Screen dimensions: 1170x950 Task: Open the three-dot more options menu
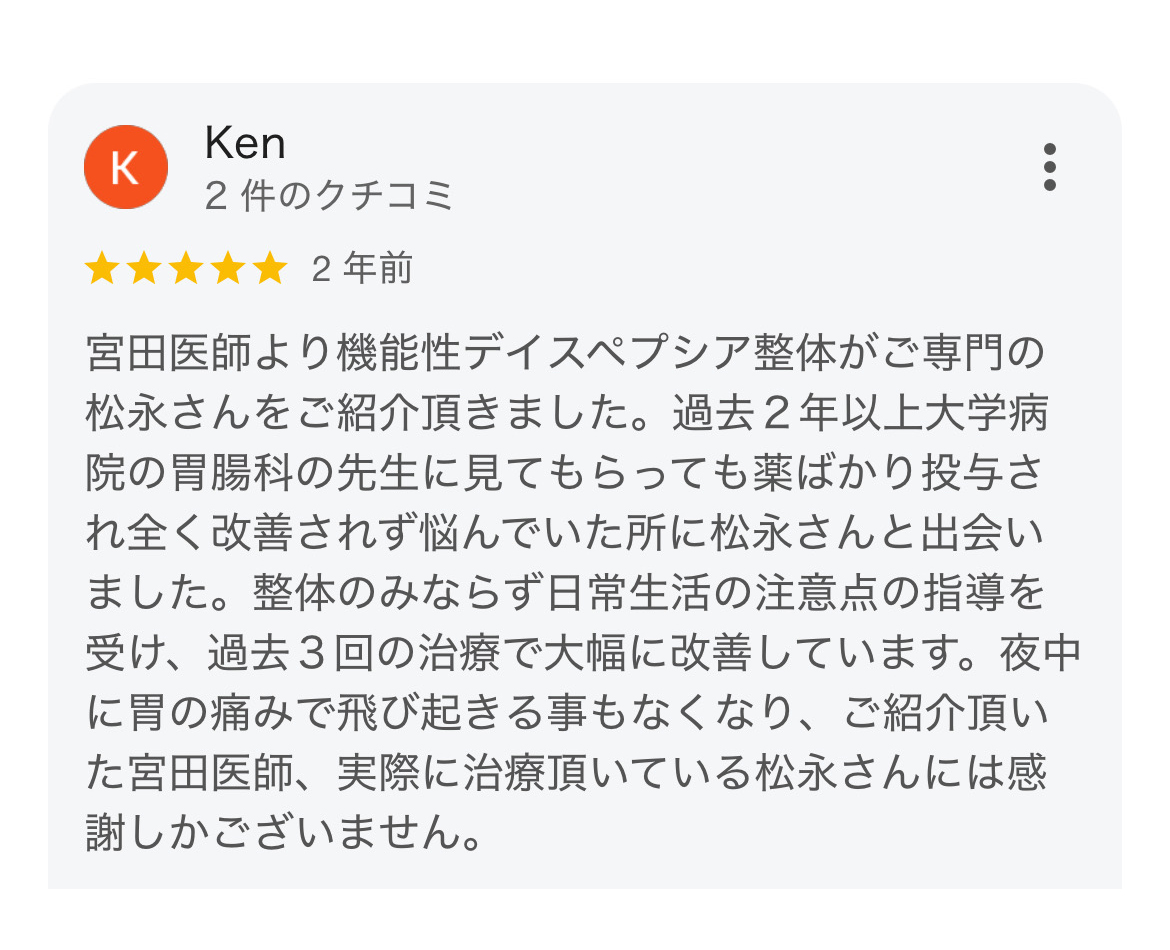1049,167
